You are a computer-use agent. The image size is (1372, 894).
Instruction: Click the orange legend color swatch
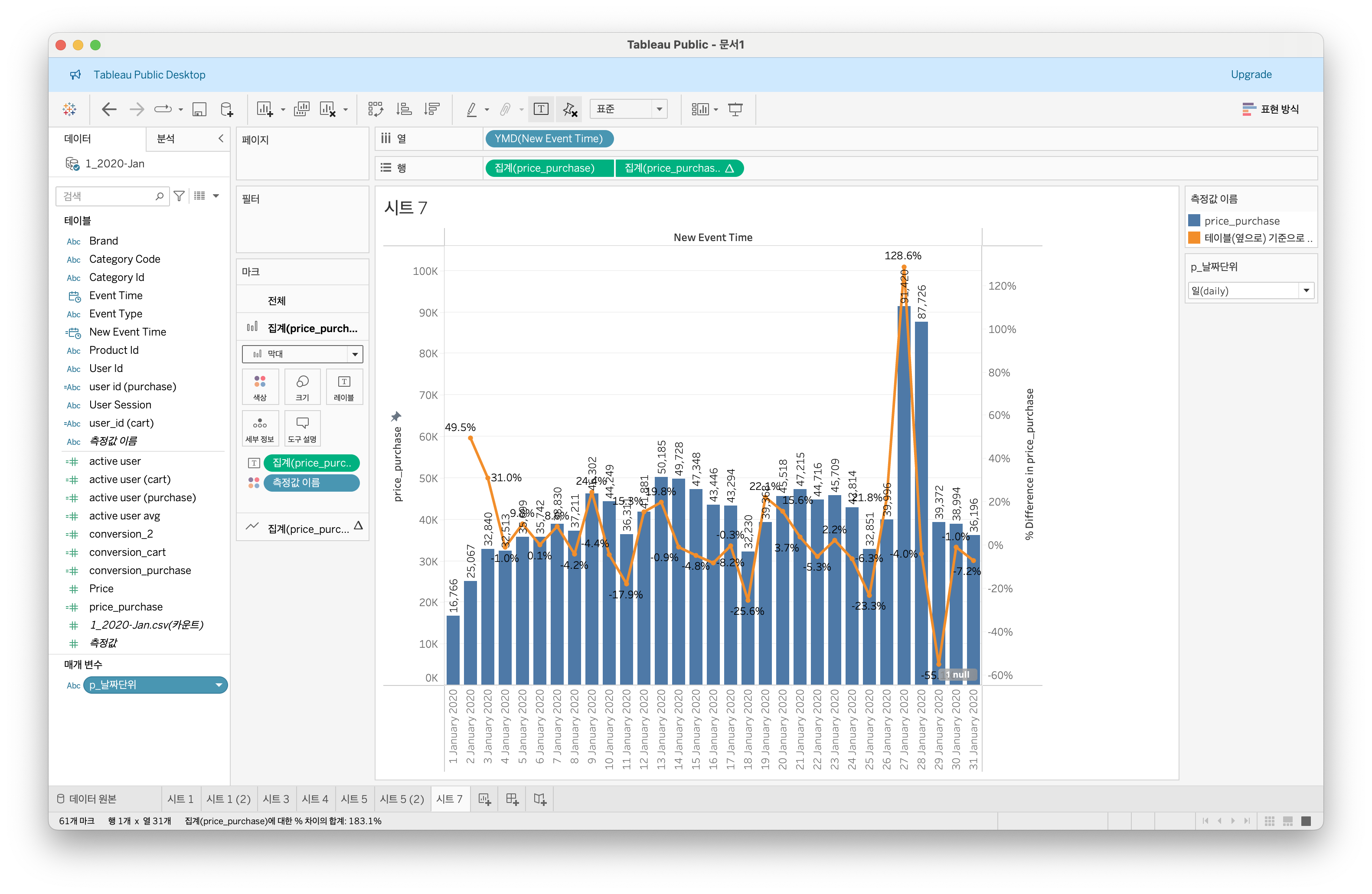tap(1195, 238)
